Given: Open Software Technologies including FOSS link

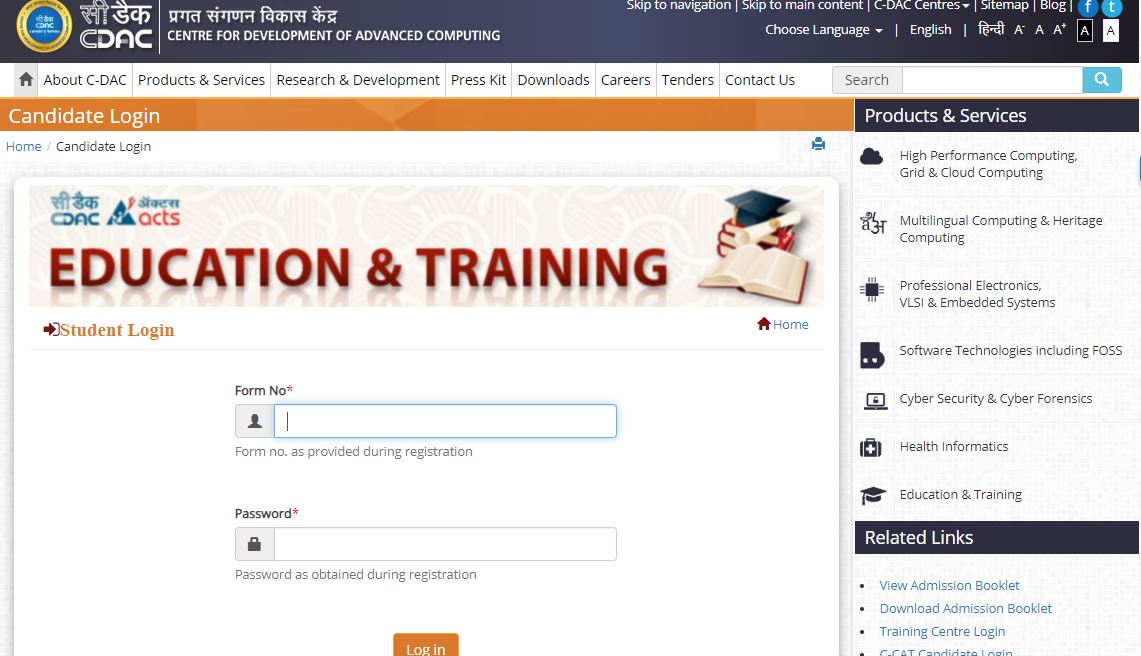Looking at the screenshot, I should coord(1011,350).
